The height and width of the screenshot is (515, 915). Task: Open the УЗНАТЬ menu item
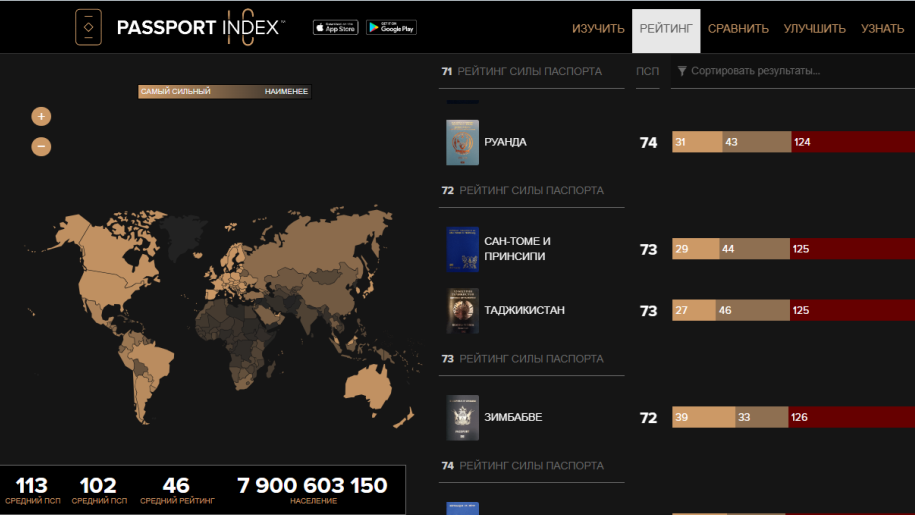882,28
